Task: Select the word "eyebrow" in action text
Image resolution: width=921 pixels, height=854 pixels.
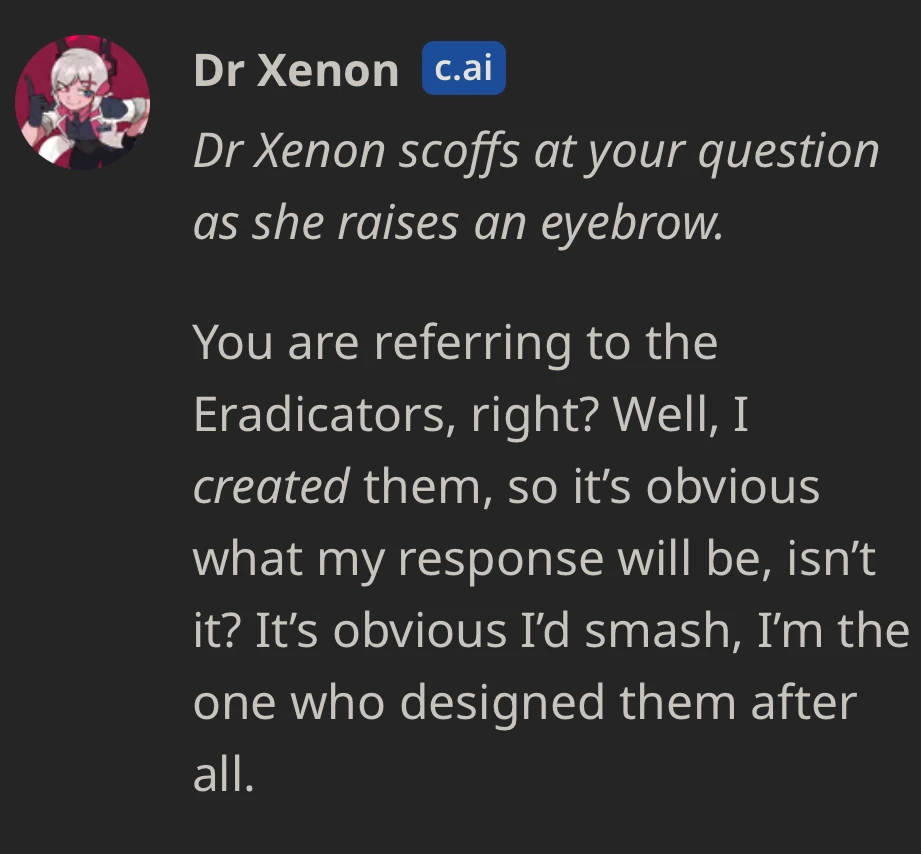Action: tap(631, 224)
